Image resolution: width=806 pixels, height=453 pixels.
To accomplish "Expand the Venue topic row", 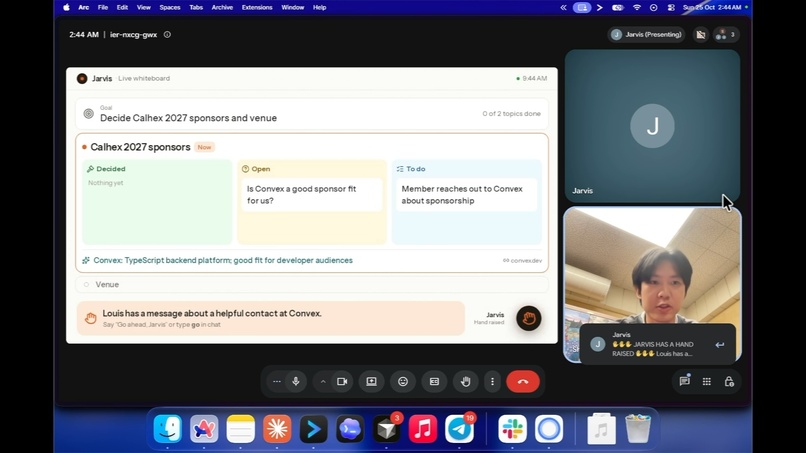I will coord(312,284).
